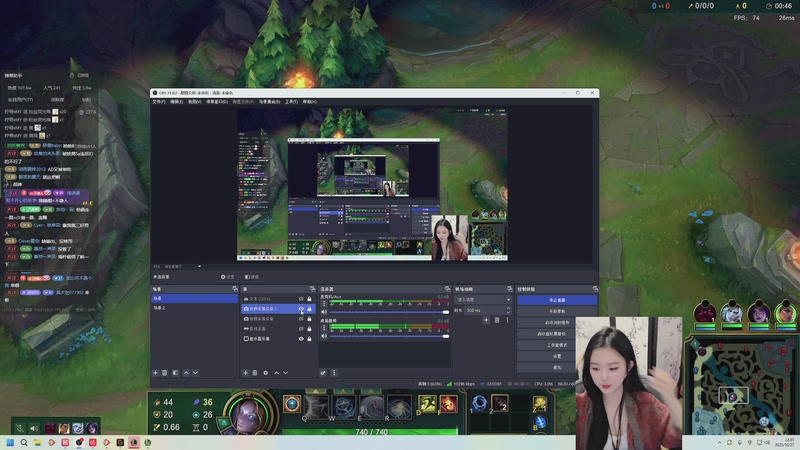Pop out the Controls dock
Image resolution: width=800 pixels, height=450 pixels.
595,289
